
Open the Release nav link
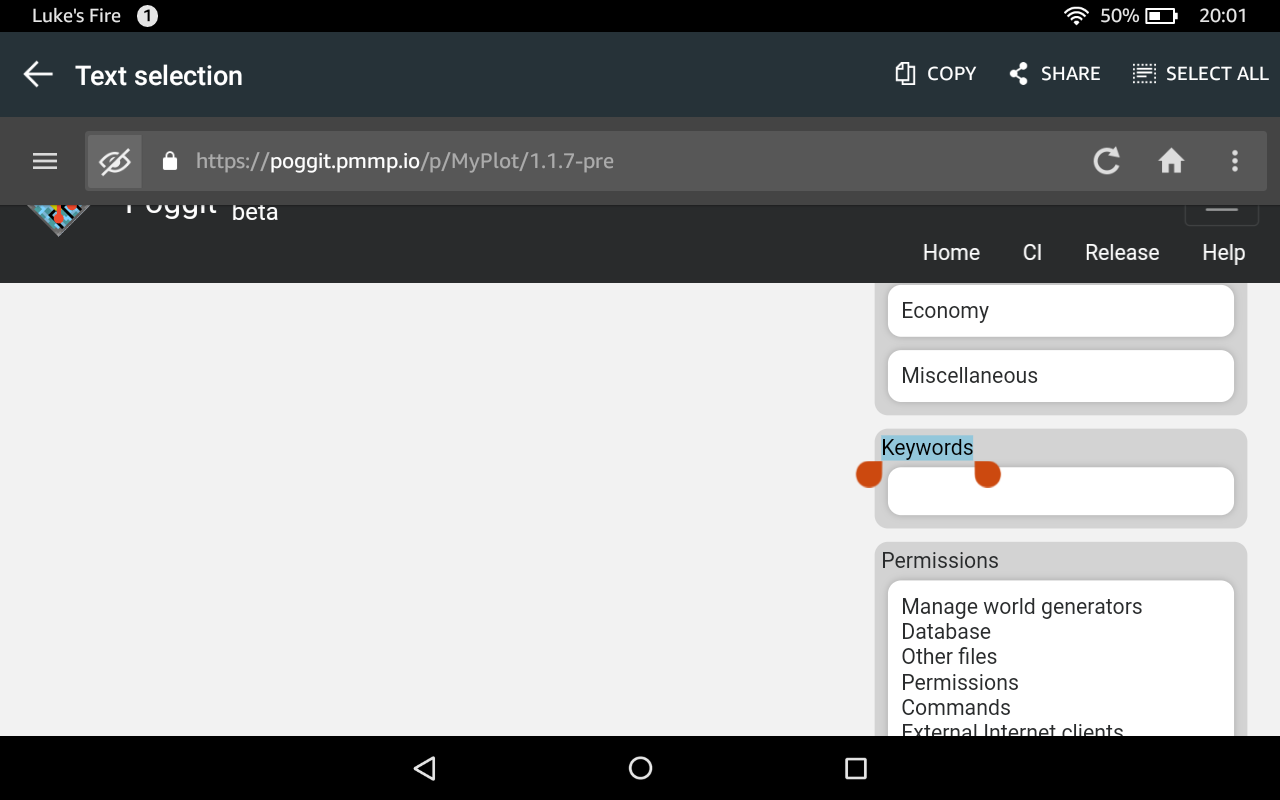(1122, 253)
